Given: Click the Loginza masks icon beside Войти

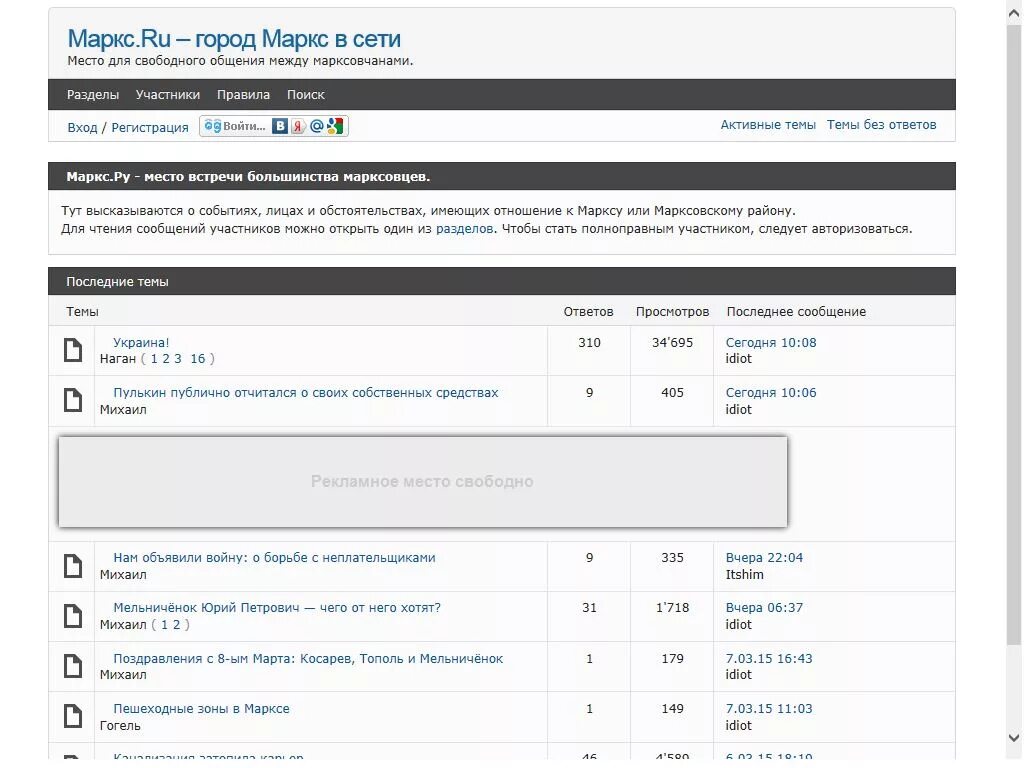Looking at the screenshot, I should click(x=213, y=126).
